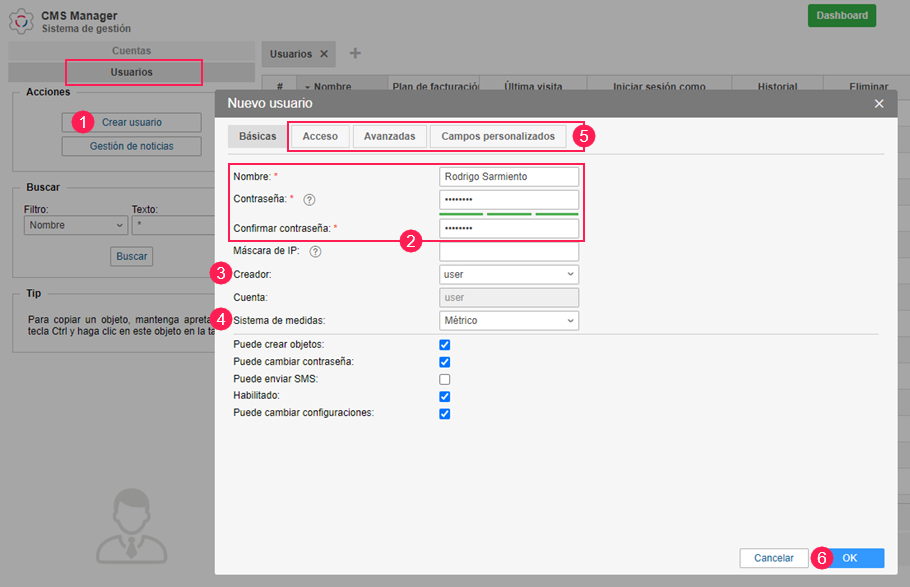
Task: Open the Filtro dropdown showing Nombre
Action: point(75,226)
